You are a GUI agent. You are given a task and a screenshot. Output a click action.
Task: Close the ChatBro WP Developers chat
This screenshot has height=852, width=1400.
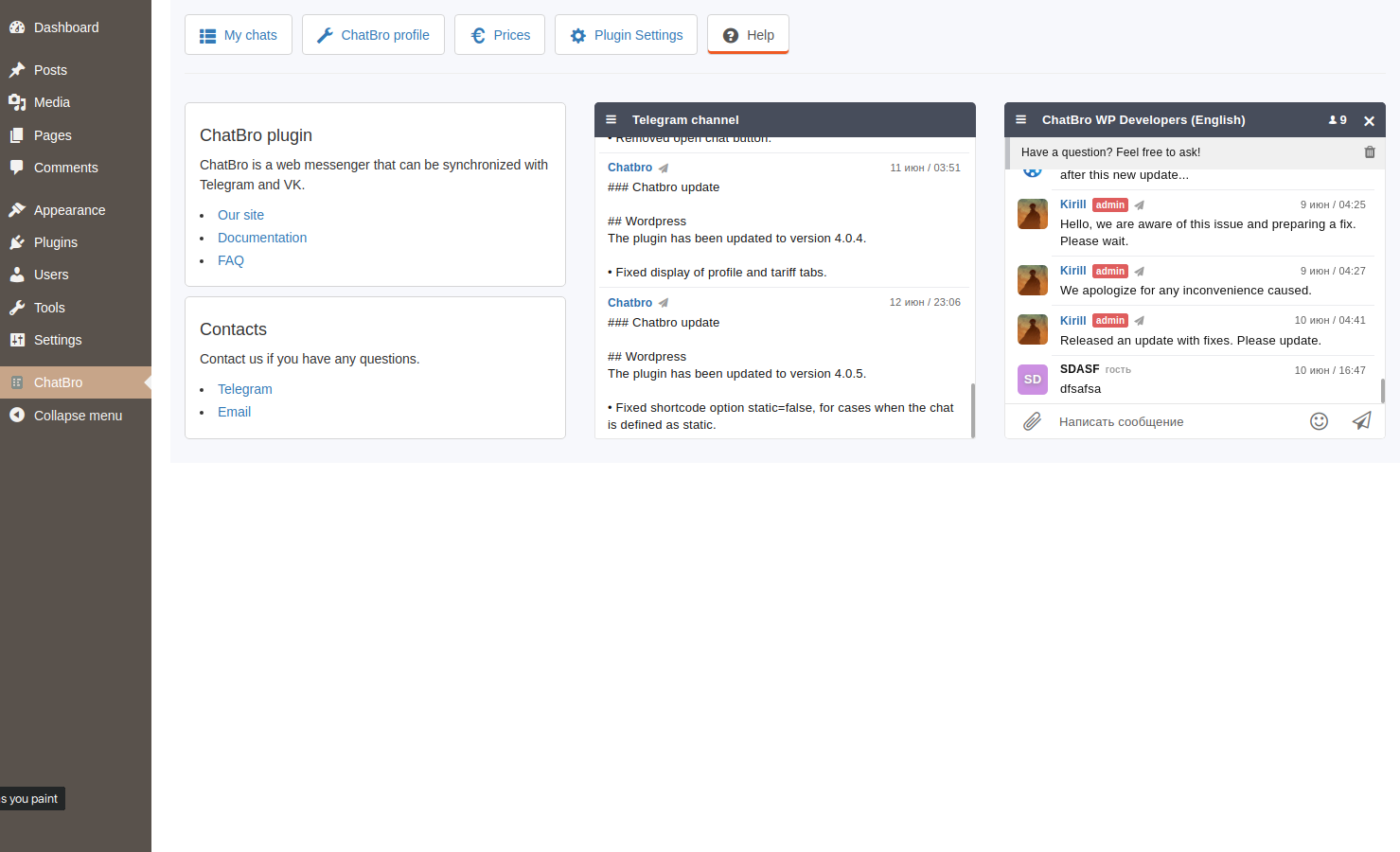coord(1369,121)
